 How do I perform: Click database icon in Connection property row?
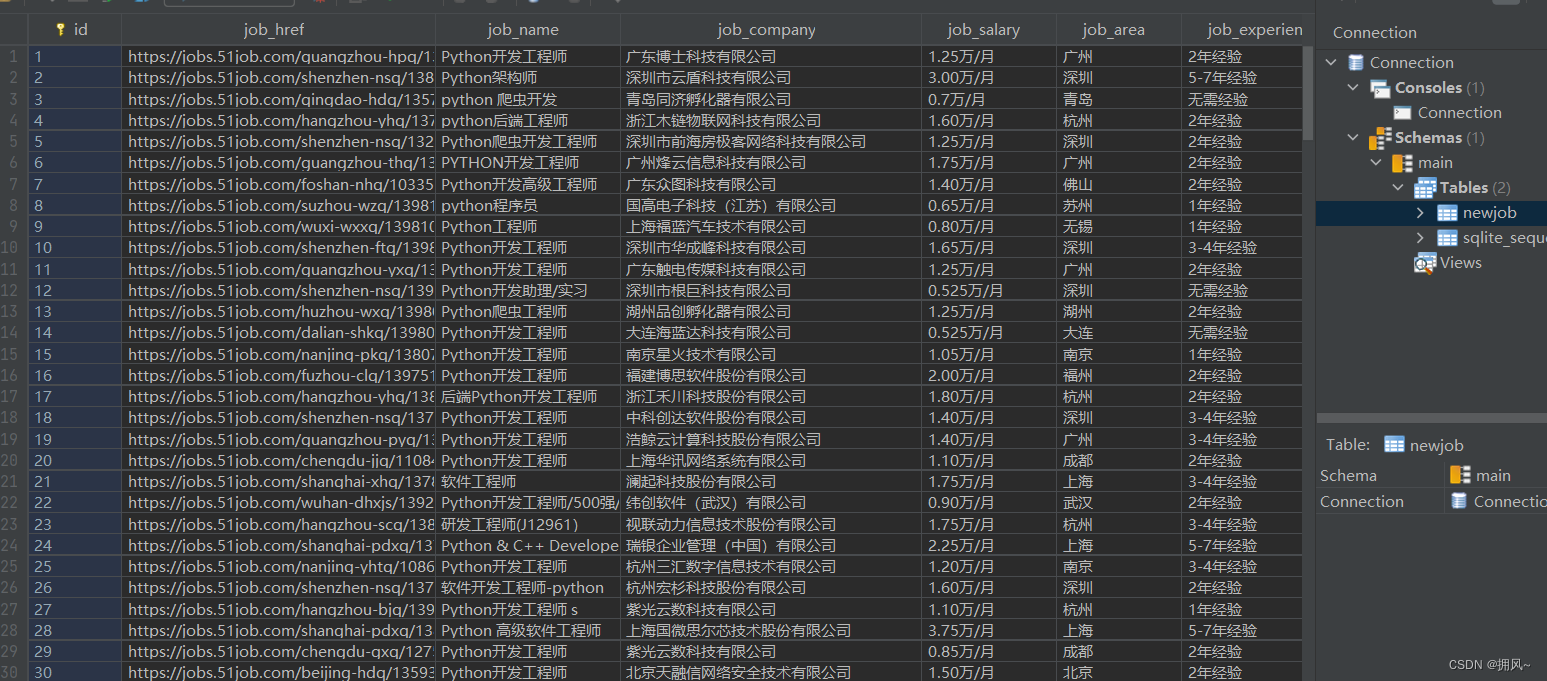[1460, 501]
